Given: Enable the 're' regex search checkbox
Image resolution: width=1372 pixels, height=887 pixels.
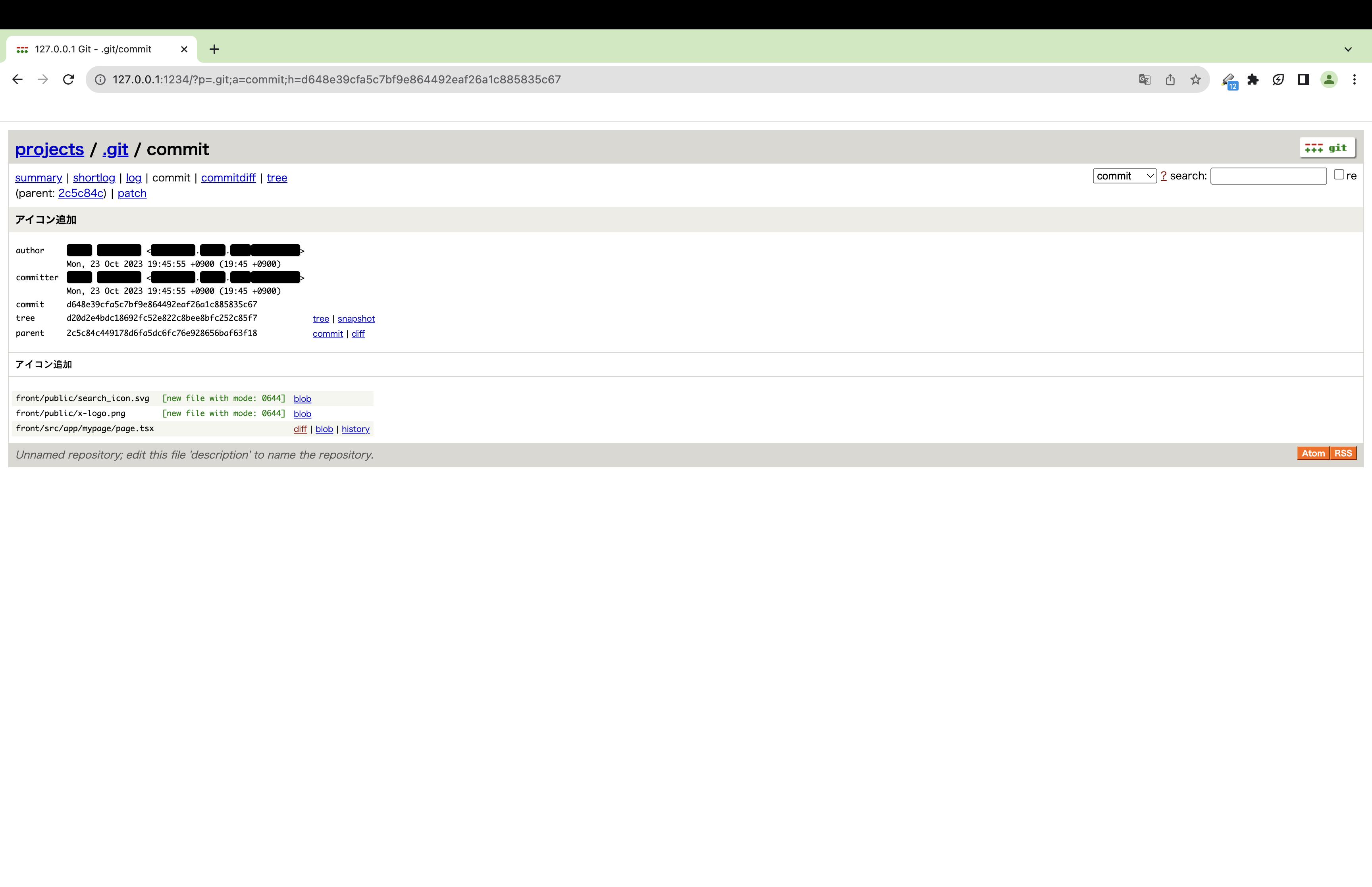Looking at the screenshot, I should pos(1339,174).
